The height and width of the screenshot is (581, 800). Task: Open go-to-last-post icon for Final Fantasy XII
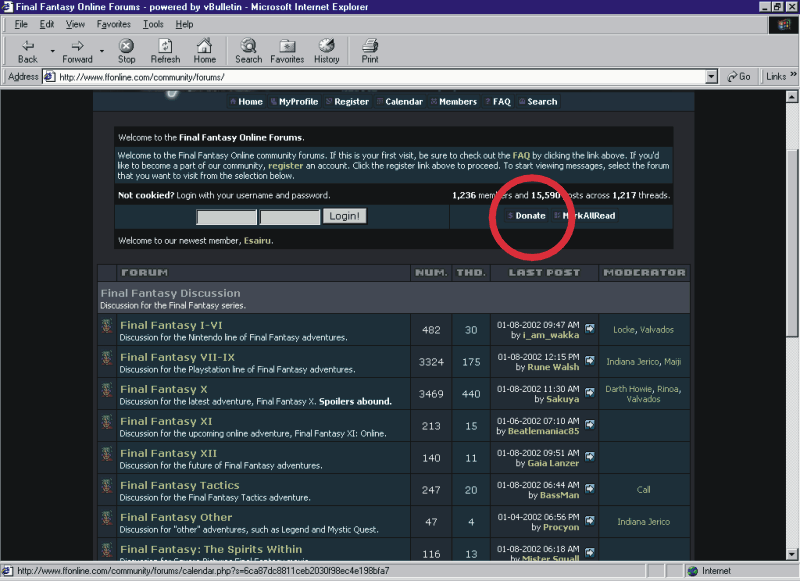click(590, 457)
